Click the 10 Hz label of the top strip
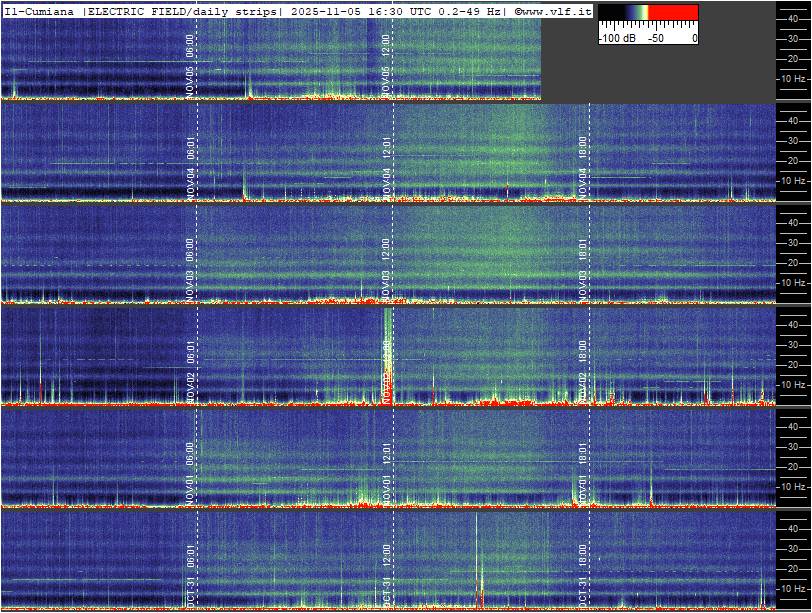812x613 pixels. (x=793, y=78)
